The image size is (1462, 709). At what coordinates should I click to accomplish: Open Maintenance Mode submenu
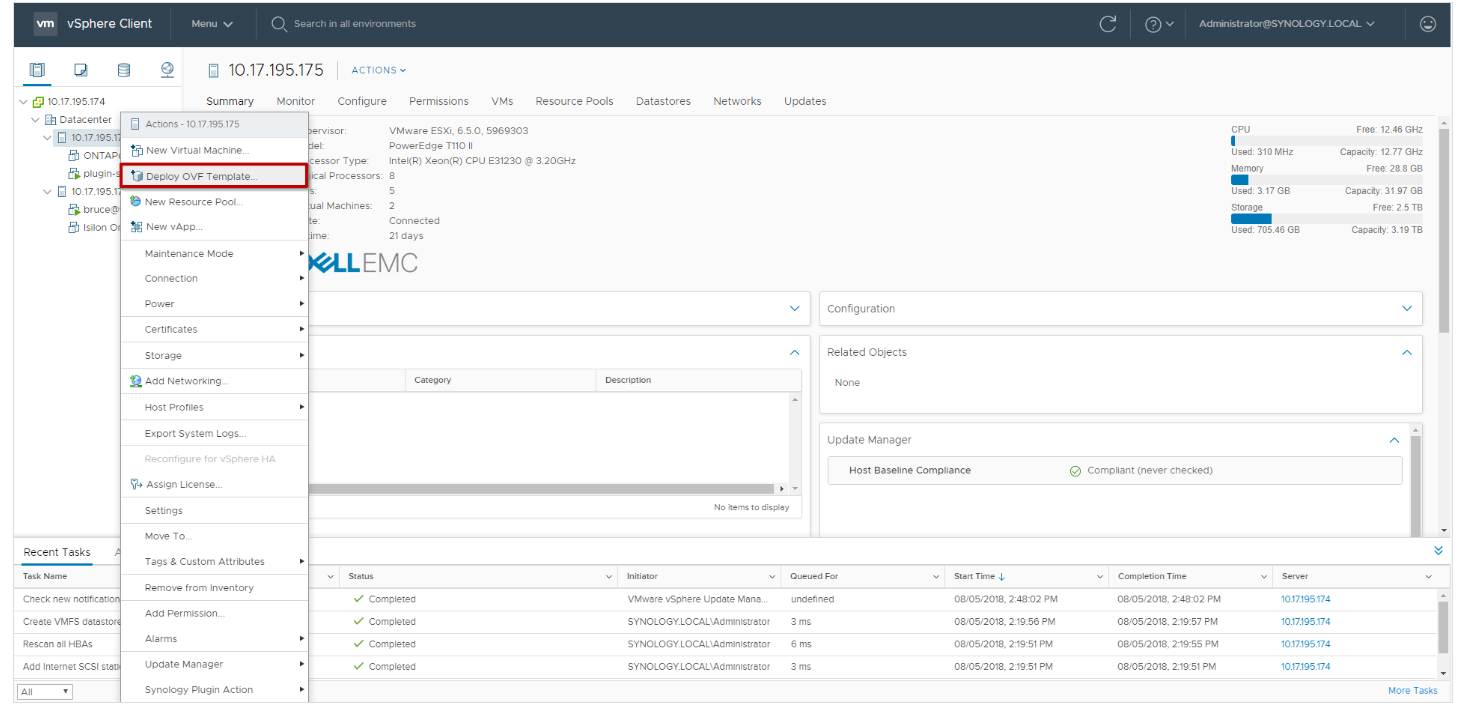point(214,254)
